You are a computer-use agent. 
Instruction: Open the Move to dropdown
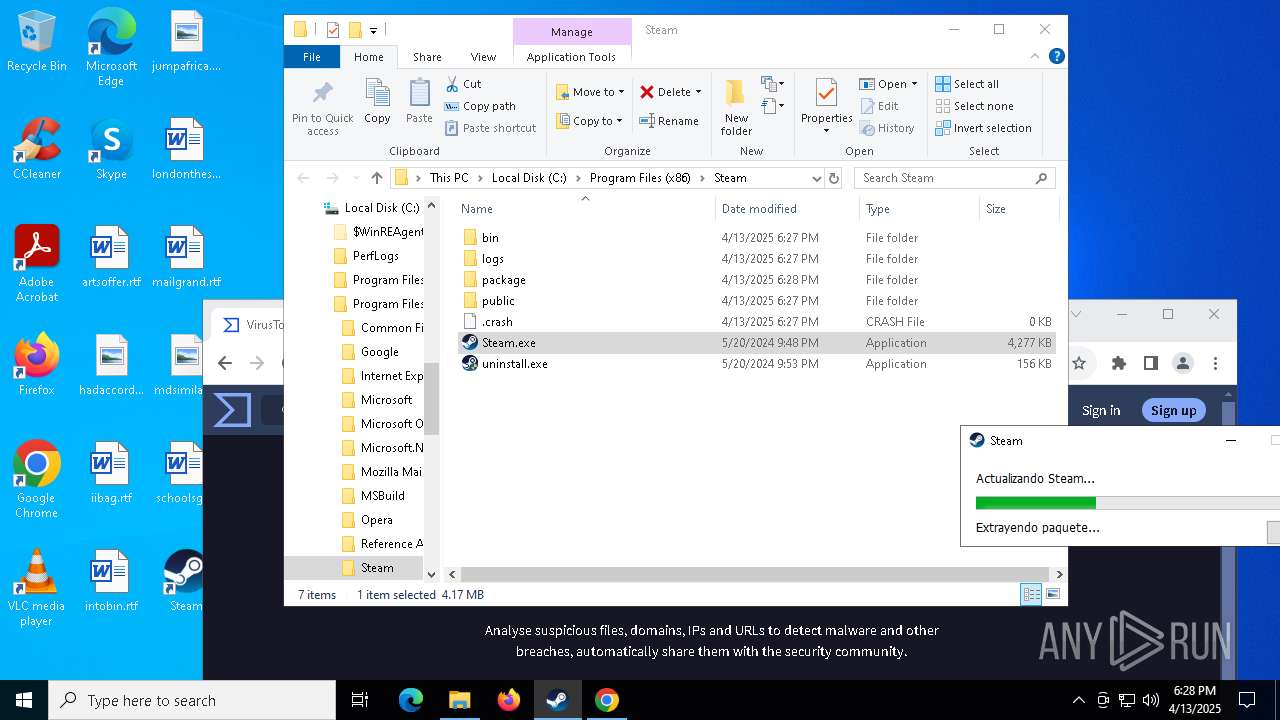(x=590, y=92)
